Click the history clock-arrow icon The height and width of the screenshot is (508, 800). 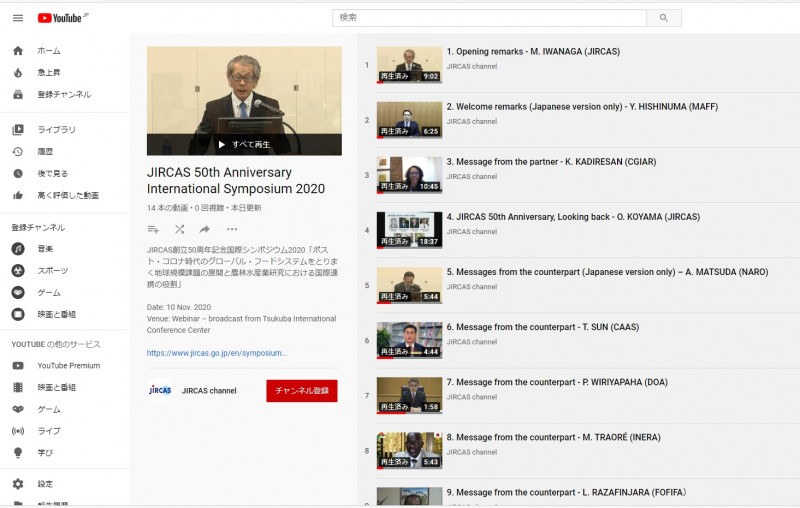click(x=18, y=151)
